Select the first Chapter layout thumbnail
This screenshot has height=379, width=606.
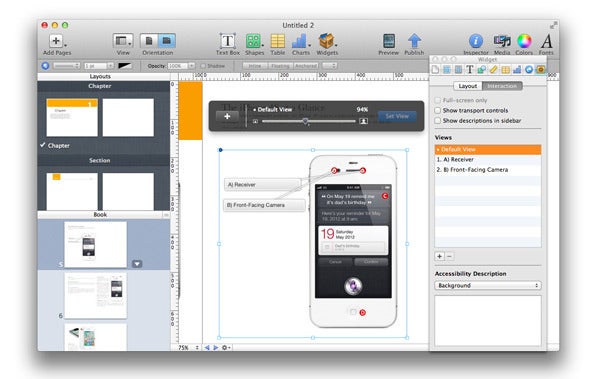click(72, 117)
